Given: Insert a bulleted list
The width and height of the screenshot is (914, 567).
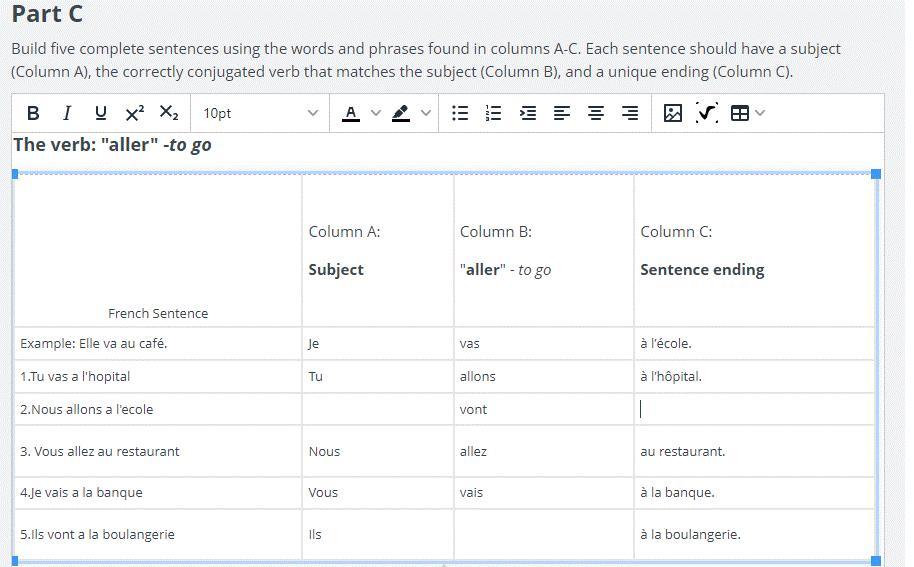Looking at the screenshot, I should [460, 113].
